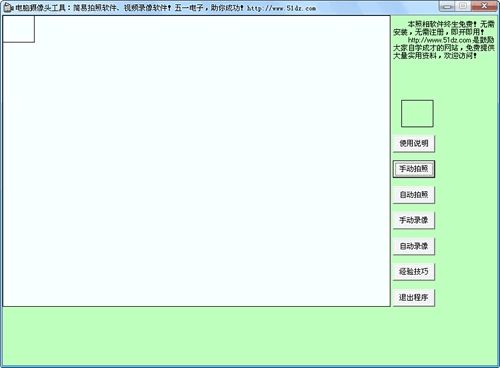
Task: Open the 经验技巧 tips button
Action: coord(414,272)
